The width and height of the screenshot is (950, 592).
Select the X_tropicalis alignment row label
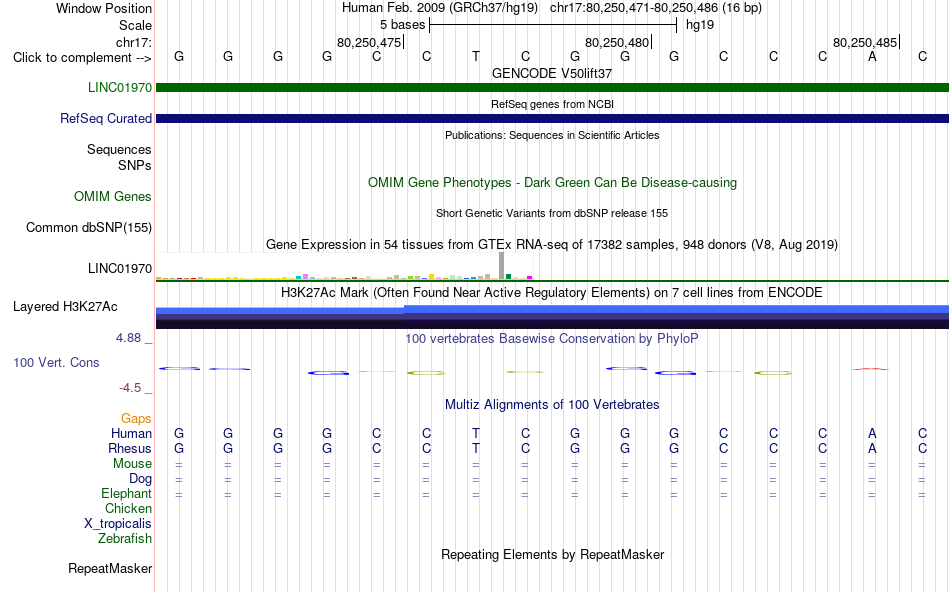click(x=118, y=524)
